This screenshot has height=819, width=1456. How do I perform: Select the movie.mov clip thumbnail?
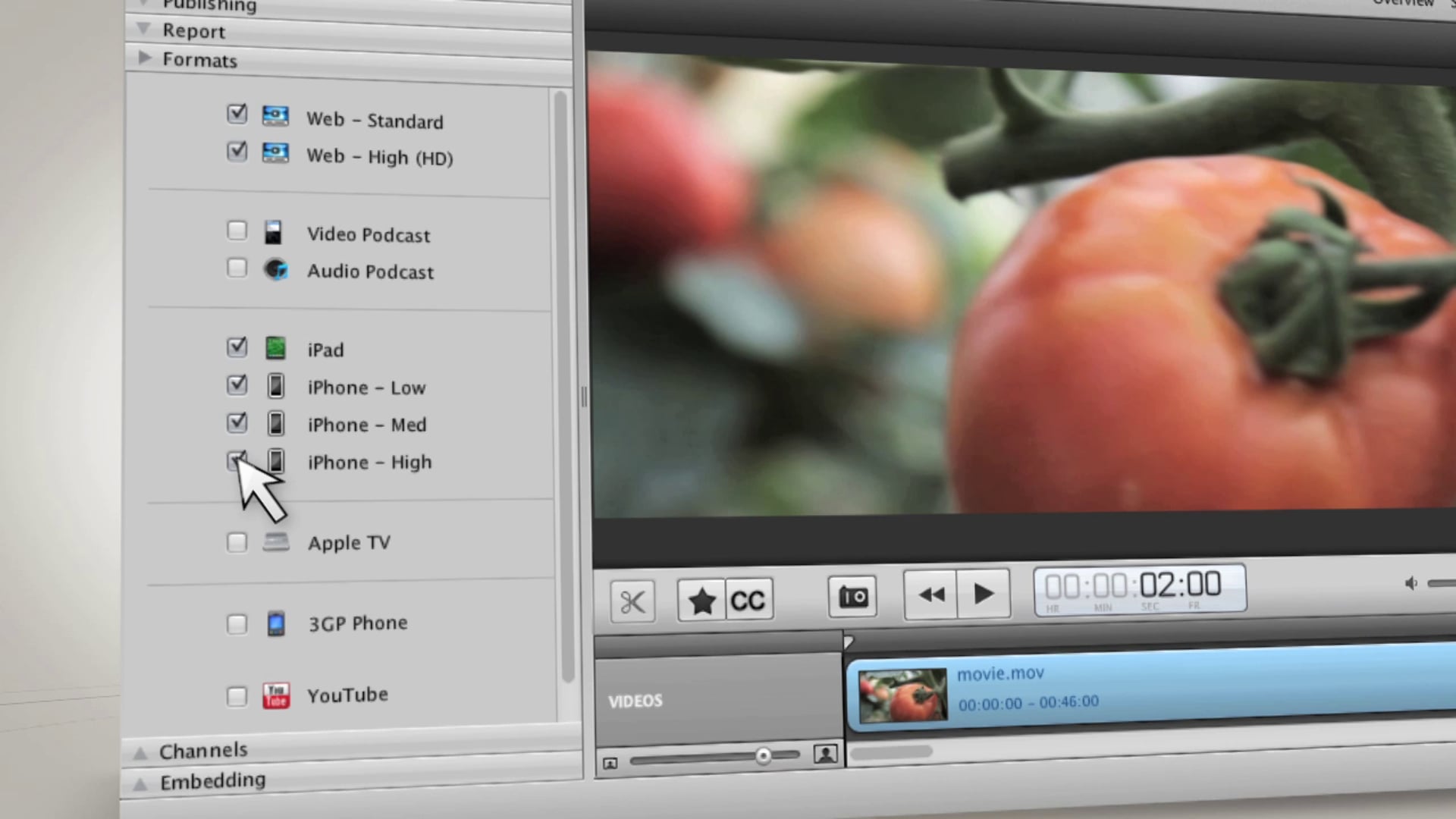902,694
